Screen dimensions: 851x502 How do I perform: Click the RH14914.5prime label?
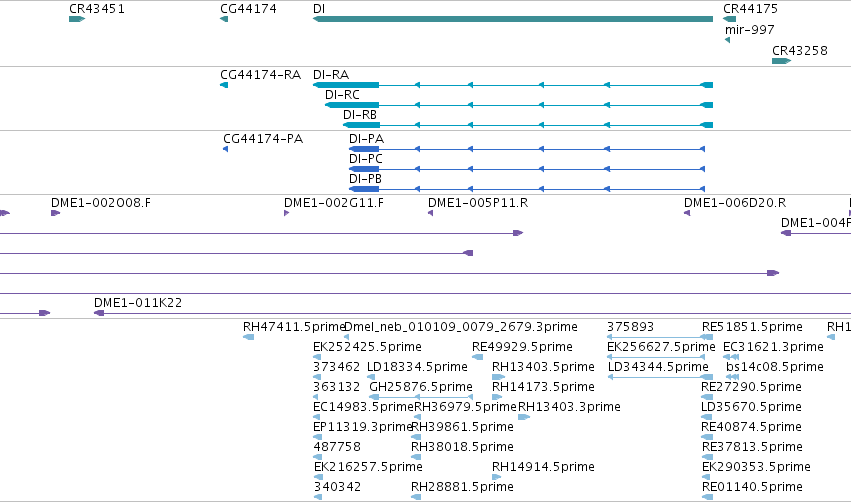pyautogui.click(x=543, y=467)
